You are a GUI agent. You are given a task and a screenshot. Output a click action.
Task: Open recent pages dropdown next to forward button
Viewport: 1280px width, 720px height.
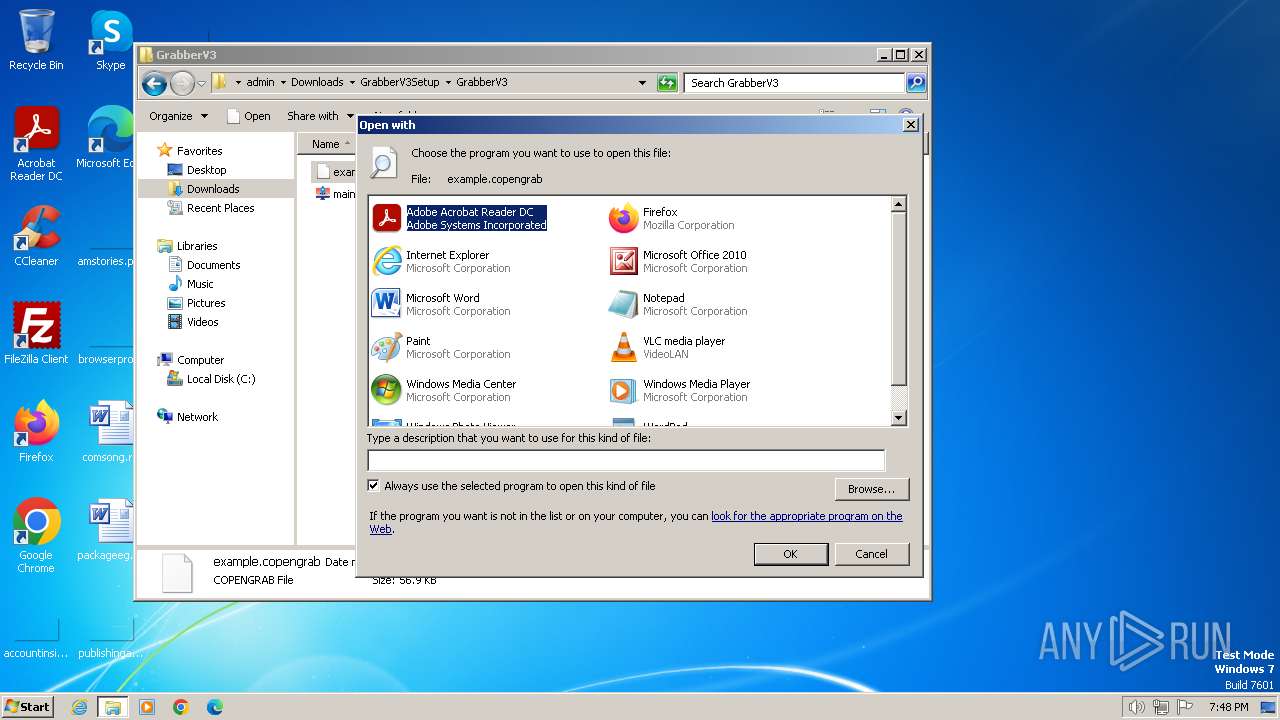[202, 83]
